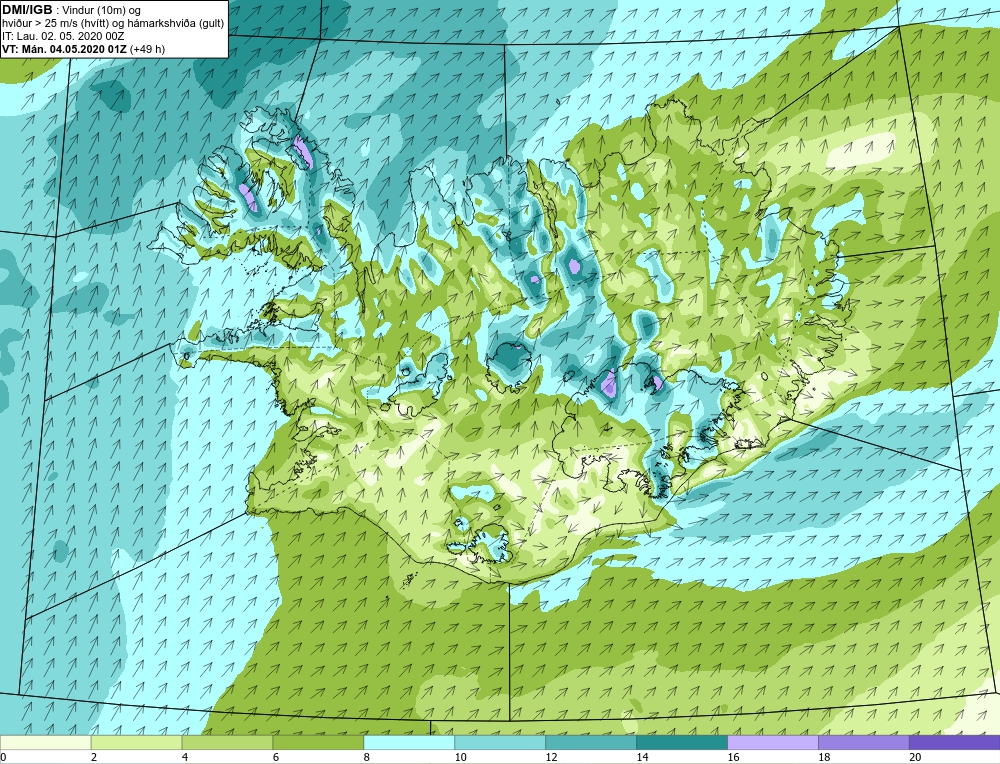Click the legend value label 14
Image resolution: width=1000 pixels, height=764 pixels.
point(642,757)
